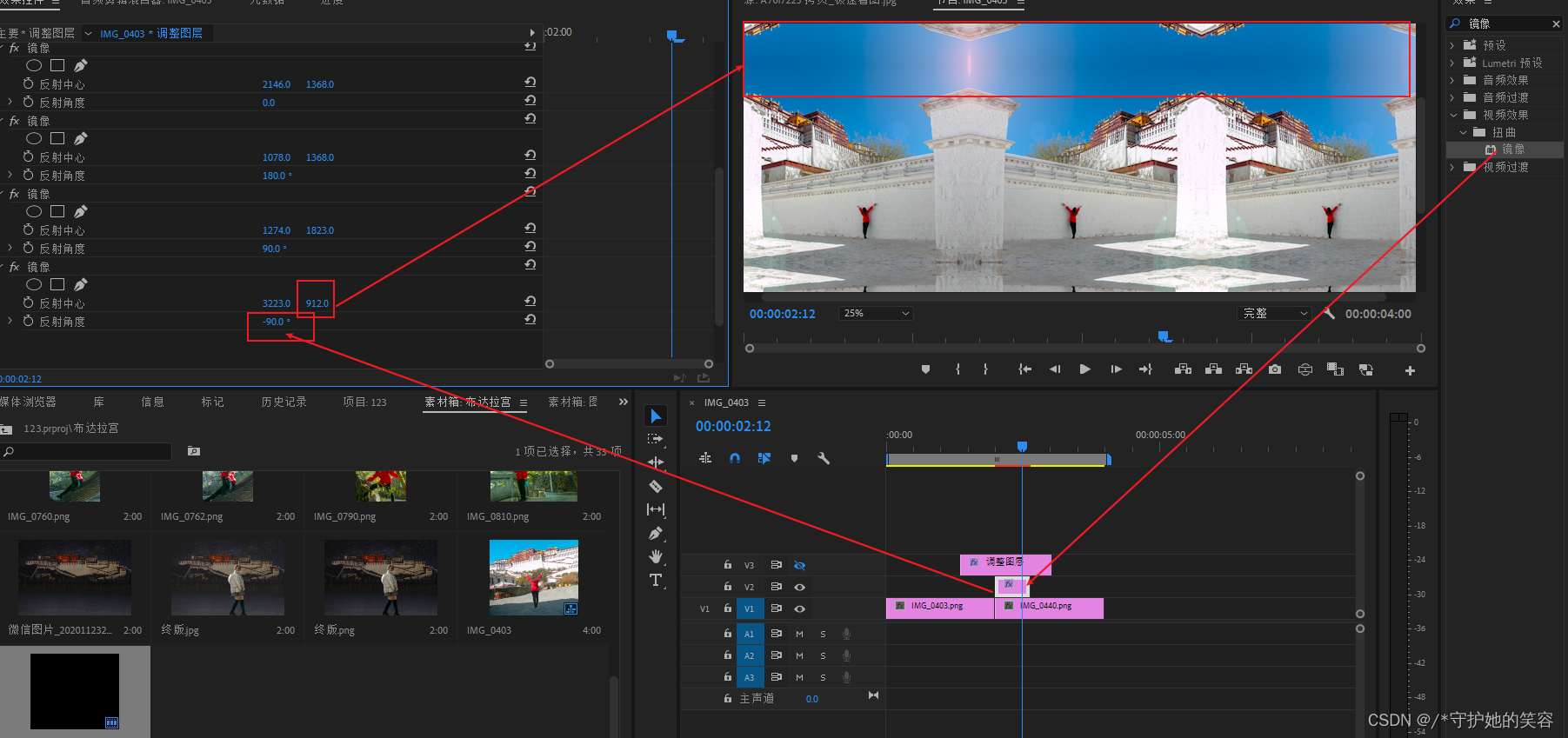Jump to In point in monitor
Screen dimensions: 1568x738
coord(1024,369)
